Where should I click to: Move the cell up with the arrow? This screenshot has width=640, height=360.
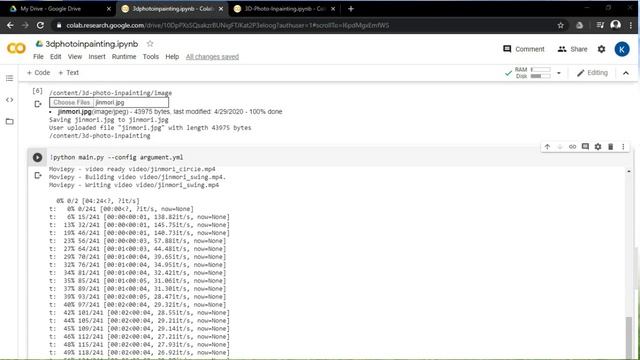[547, 147]
